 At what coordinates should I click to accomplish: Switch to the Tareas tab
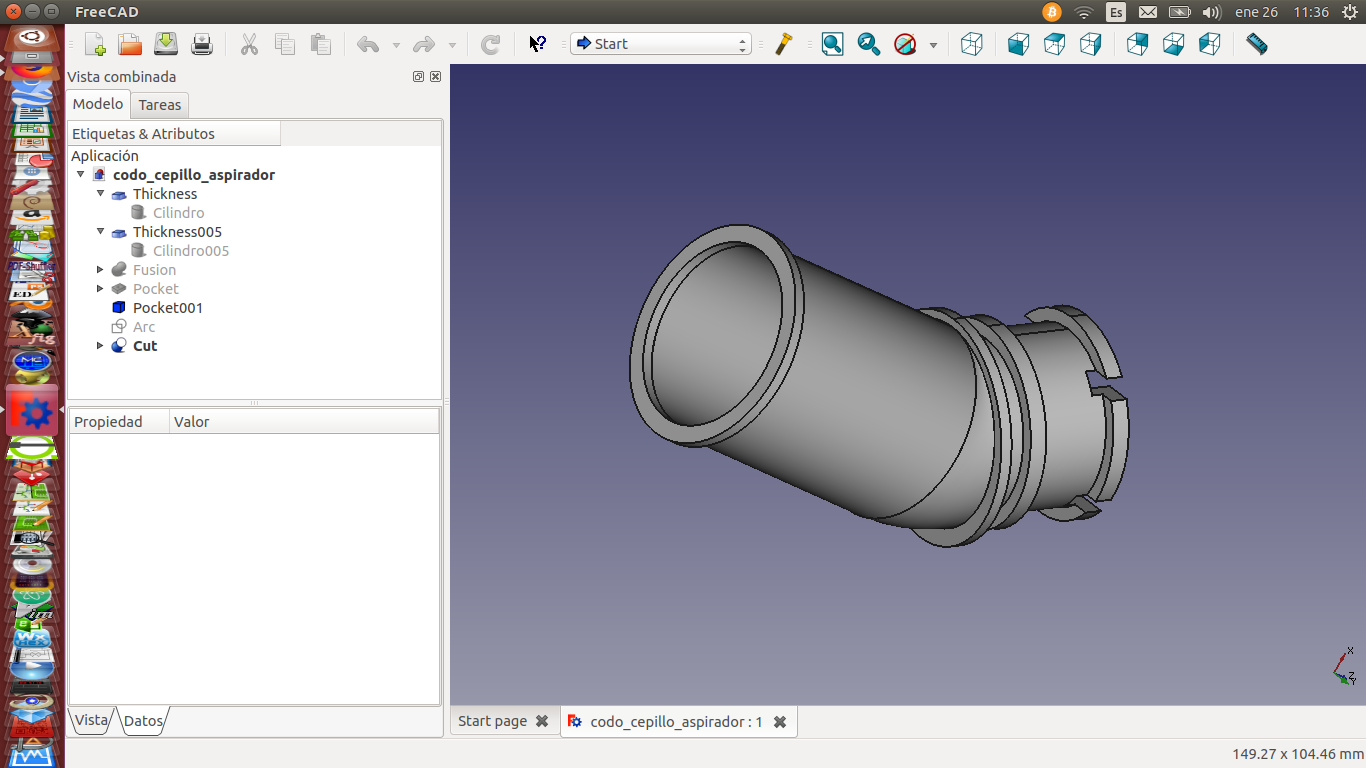click(160, 105)
